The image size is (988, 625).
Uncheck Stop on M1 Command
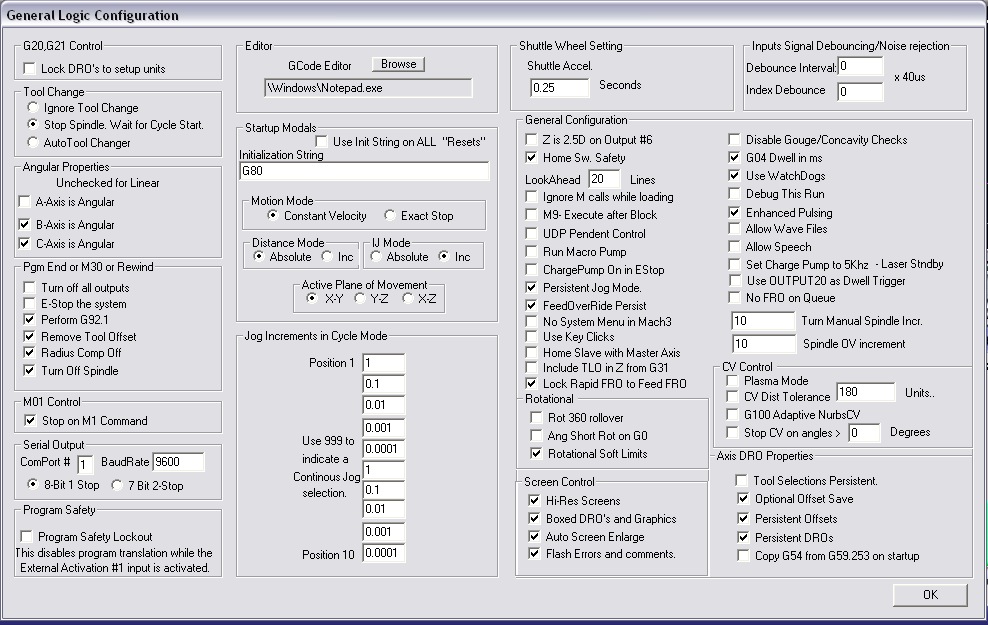click(x=30, y=421)
